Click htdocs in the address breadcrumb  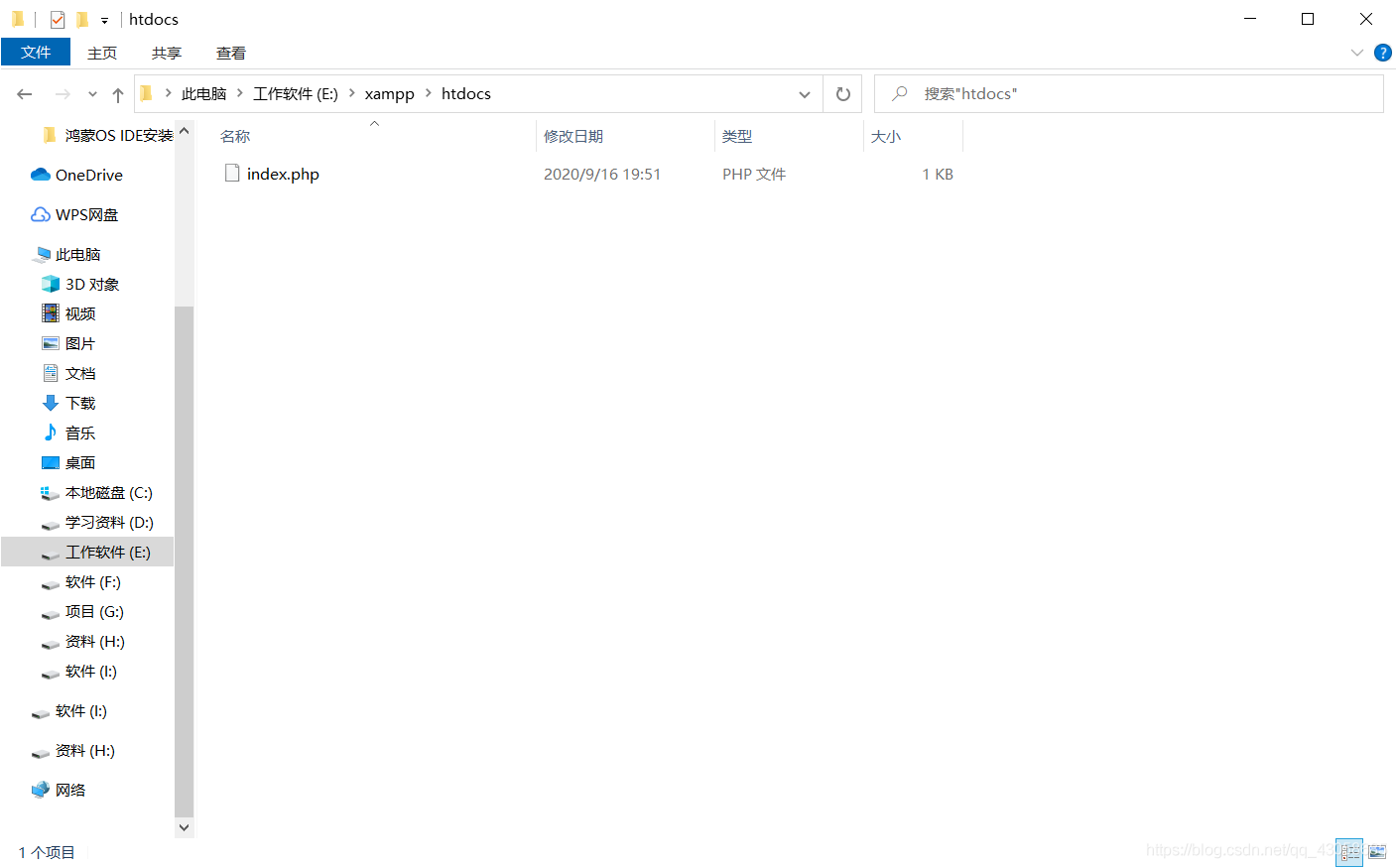(x=466, y=93)
